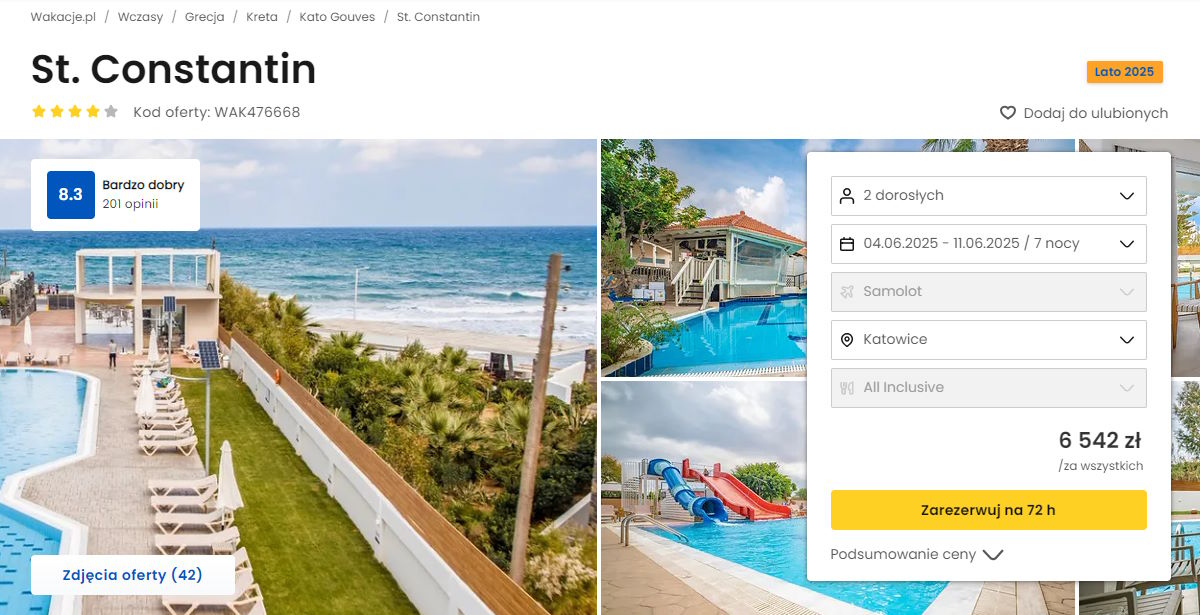Image resolution: width=1200 pixels, height=615 pixels.
Task: Click the heart favorites icon
Action: [1008, 113]
